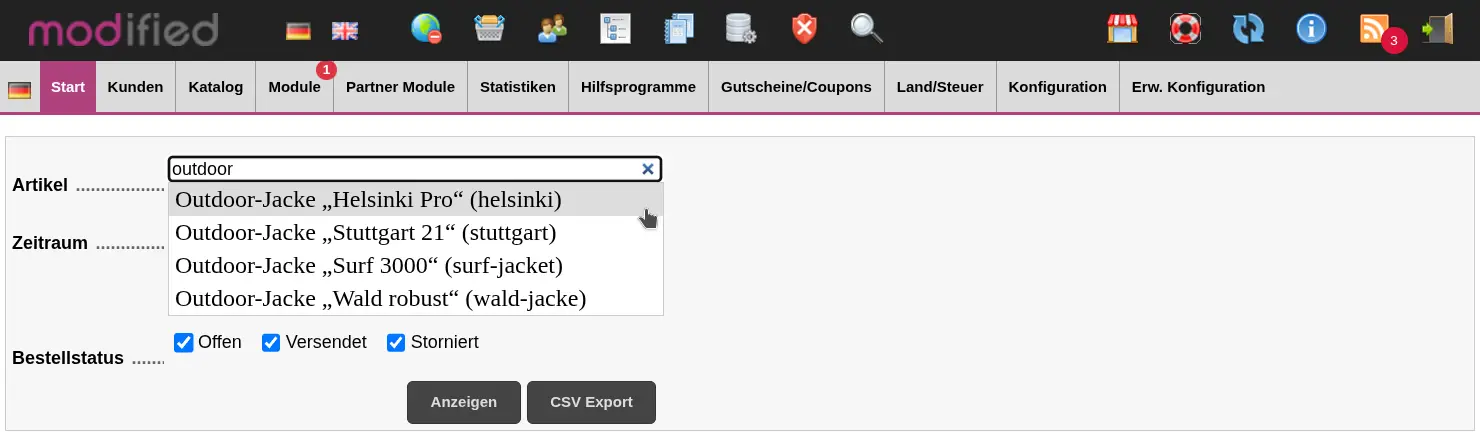Screen dimensions: 1480x437
Task: Select Outdoor-Jacke „Stuttgart 21“ suggestion
Action: [365, 233]
